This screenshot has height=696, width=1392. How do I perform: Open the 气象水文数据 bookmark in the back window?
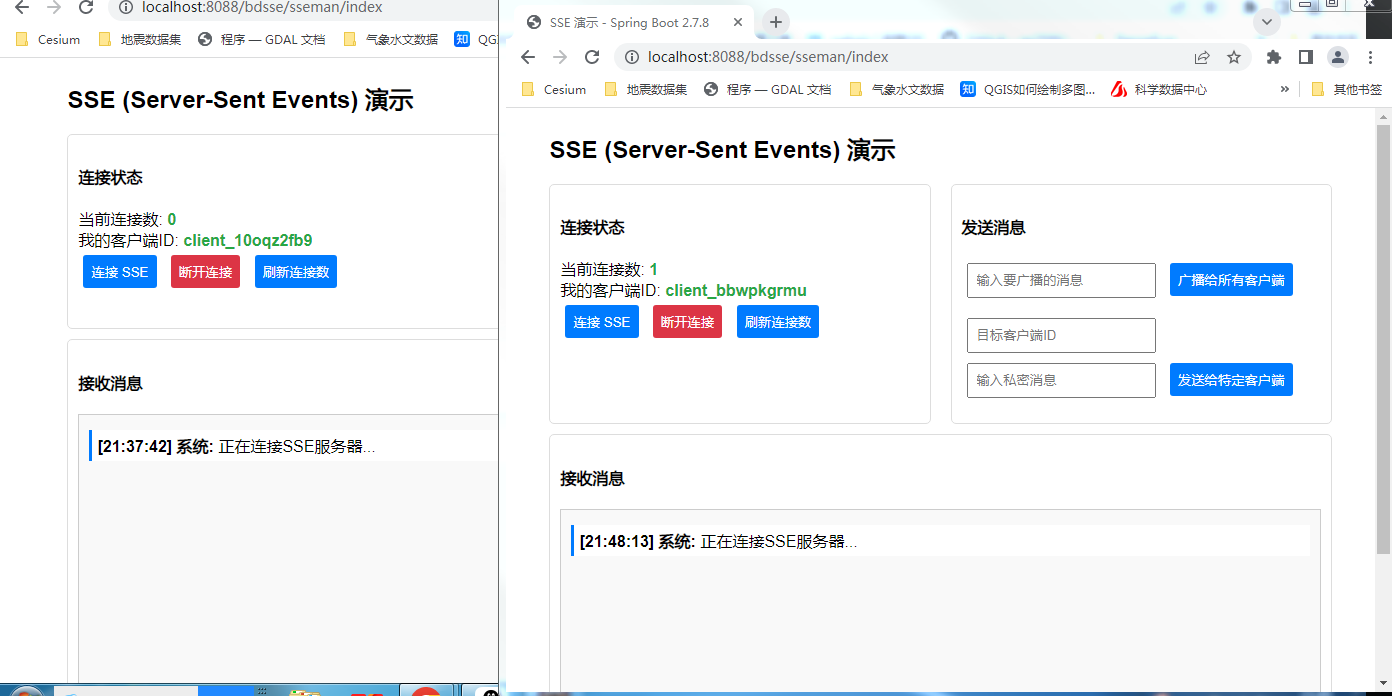(390, 40)
